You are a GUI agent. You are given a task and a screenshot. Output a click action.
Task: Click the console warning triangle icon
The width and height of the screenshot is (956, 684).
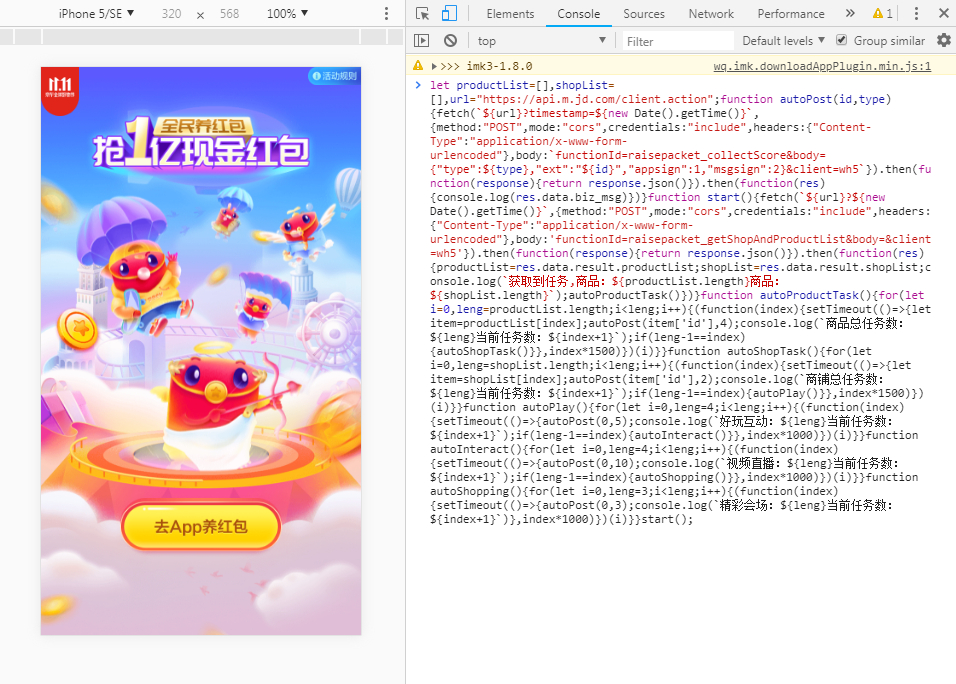click(418, 65)
